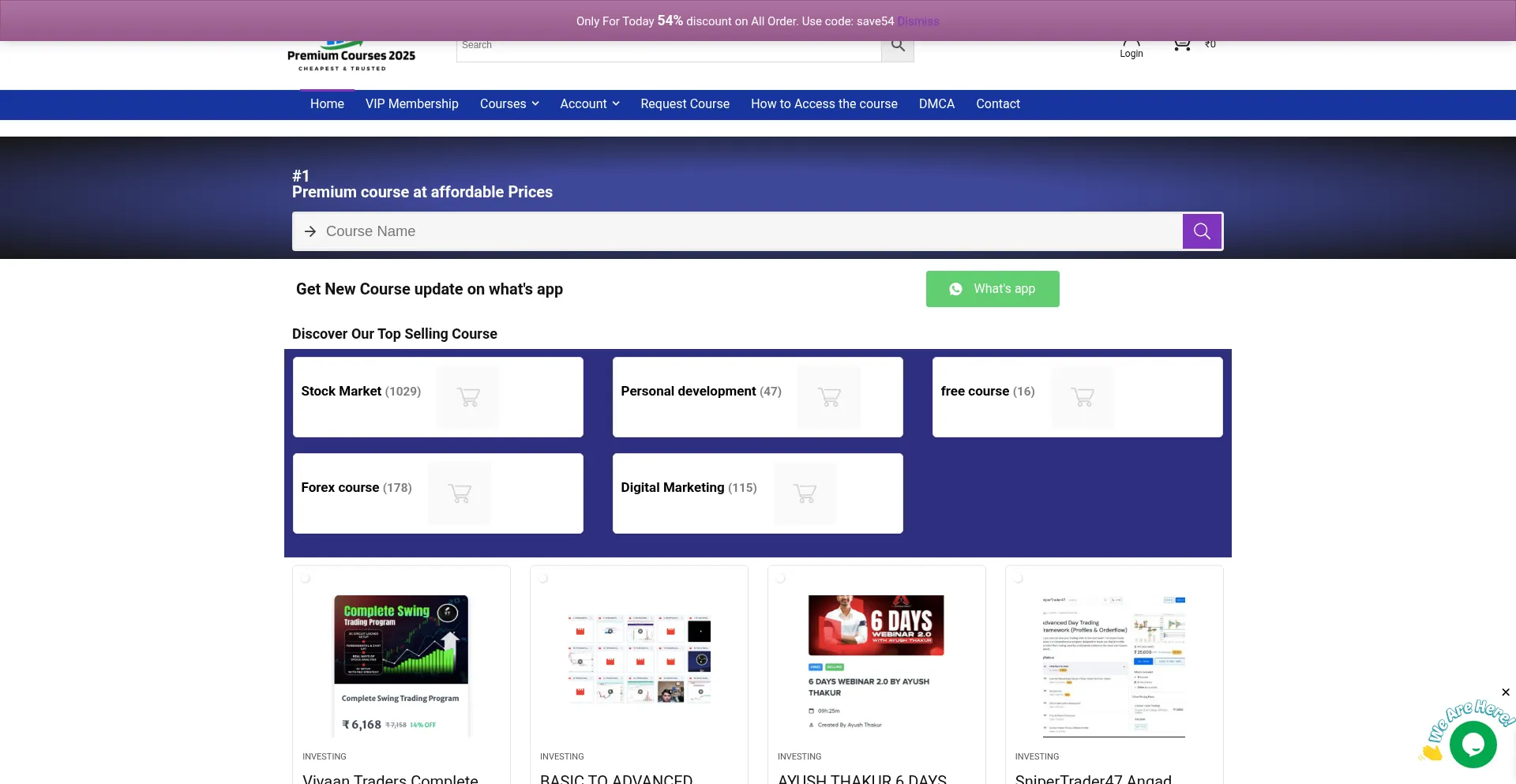Screen dimensions: 1516x784
Task: Click the header search magnifier icon
Action: pyautogui.click(x=898, y=47)
